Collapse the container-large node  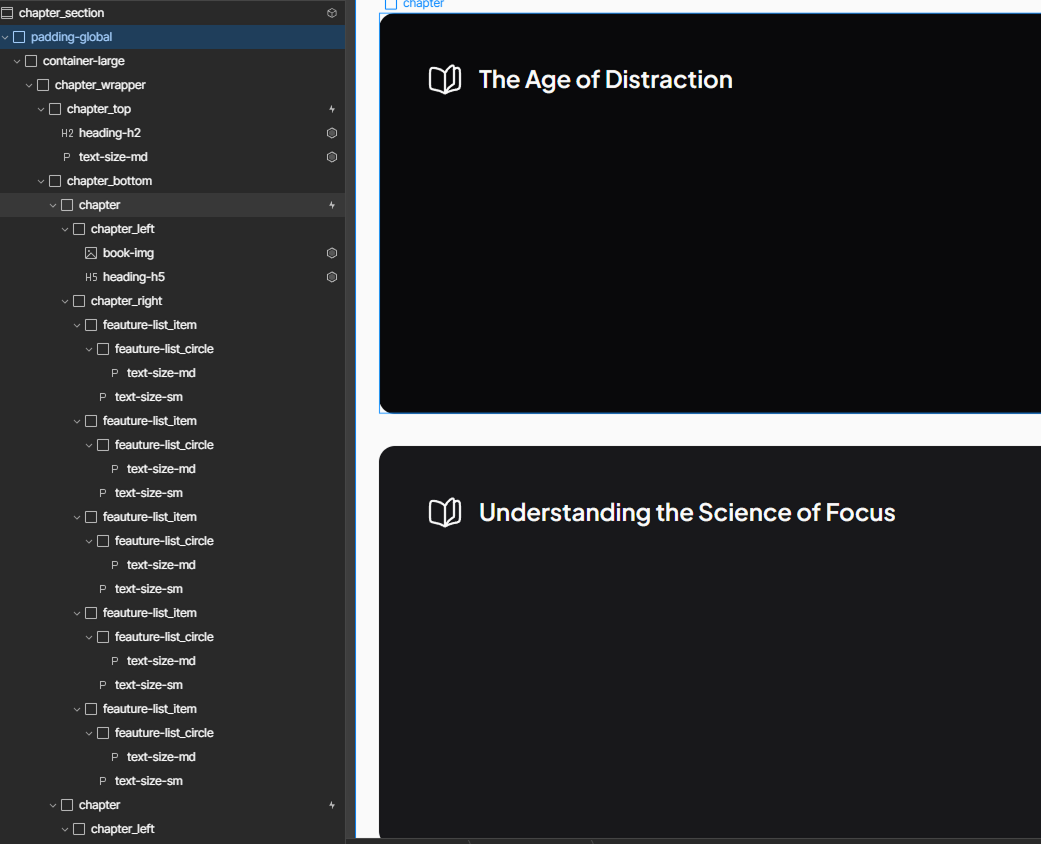pos(17,61)
